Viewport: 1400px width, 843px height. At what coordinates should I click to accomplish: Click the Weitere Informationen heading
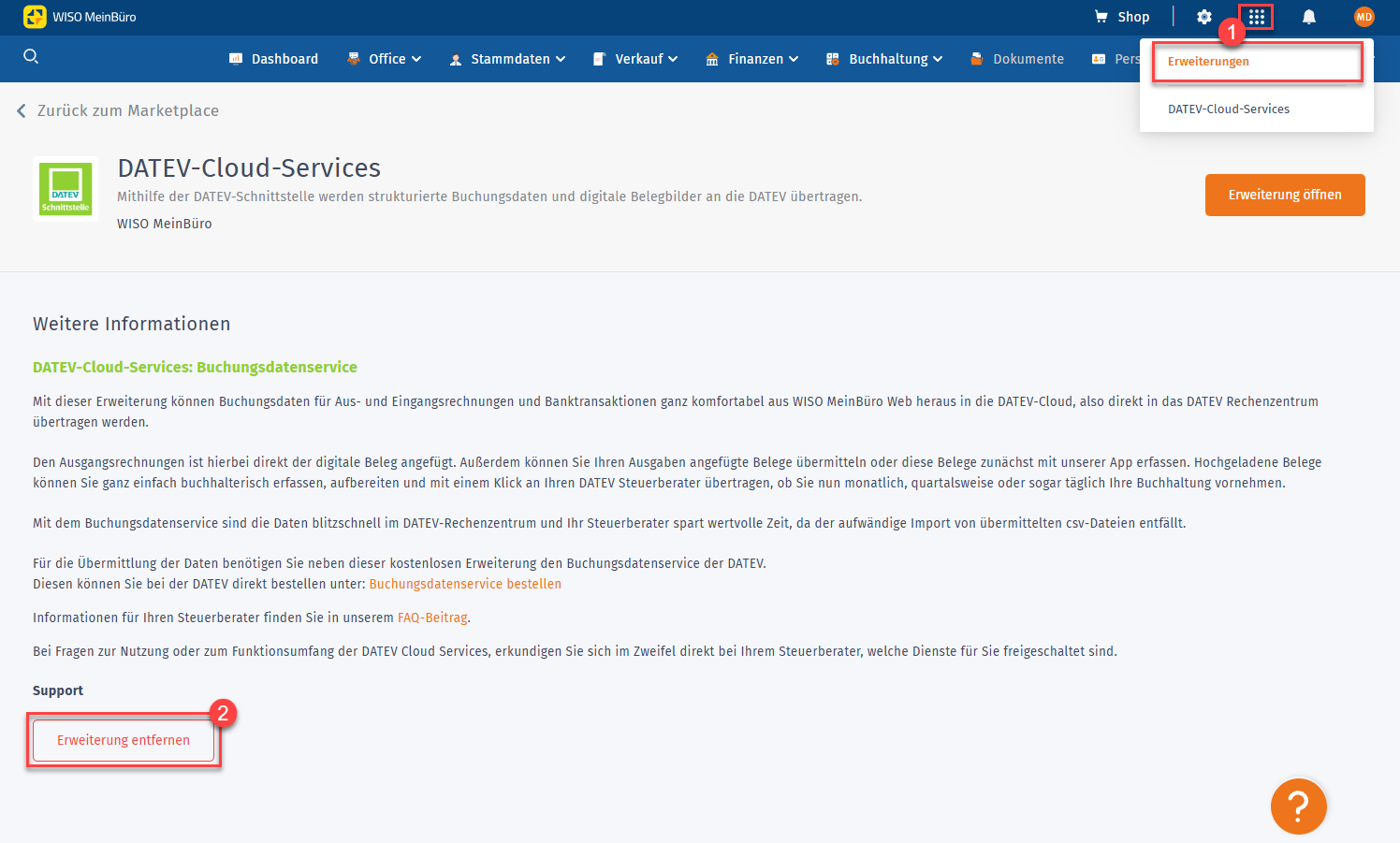tap(132, 324)
